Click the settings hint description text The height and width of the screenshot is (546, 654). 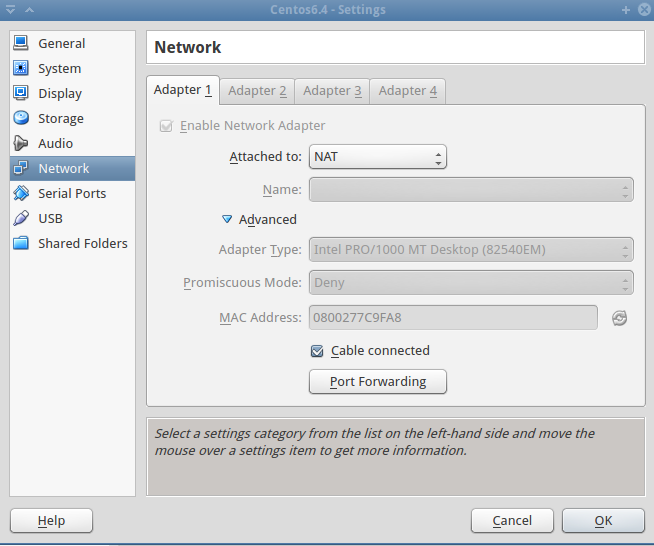375,442
